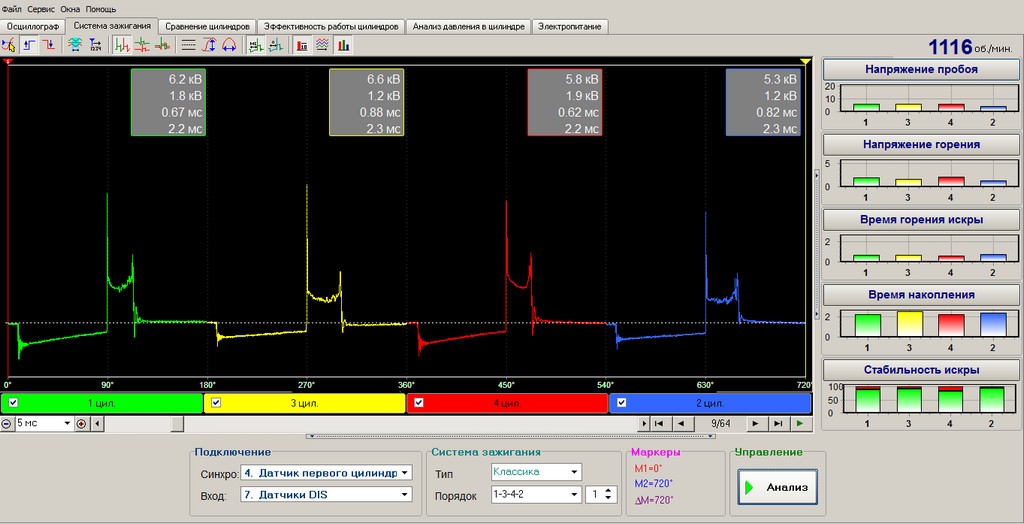Switch to the Сравнение цилиндров tab
The height and width of the screenshot is (524, 1024).
tap(207, 27)
